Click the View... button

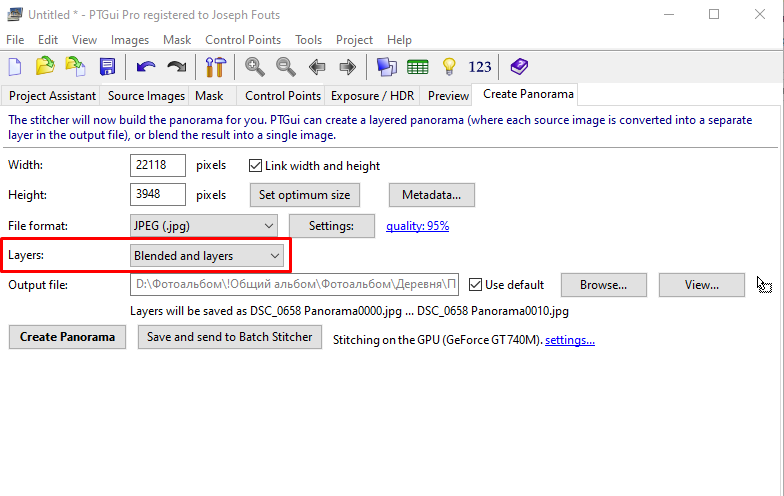point(702,285)
